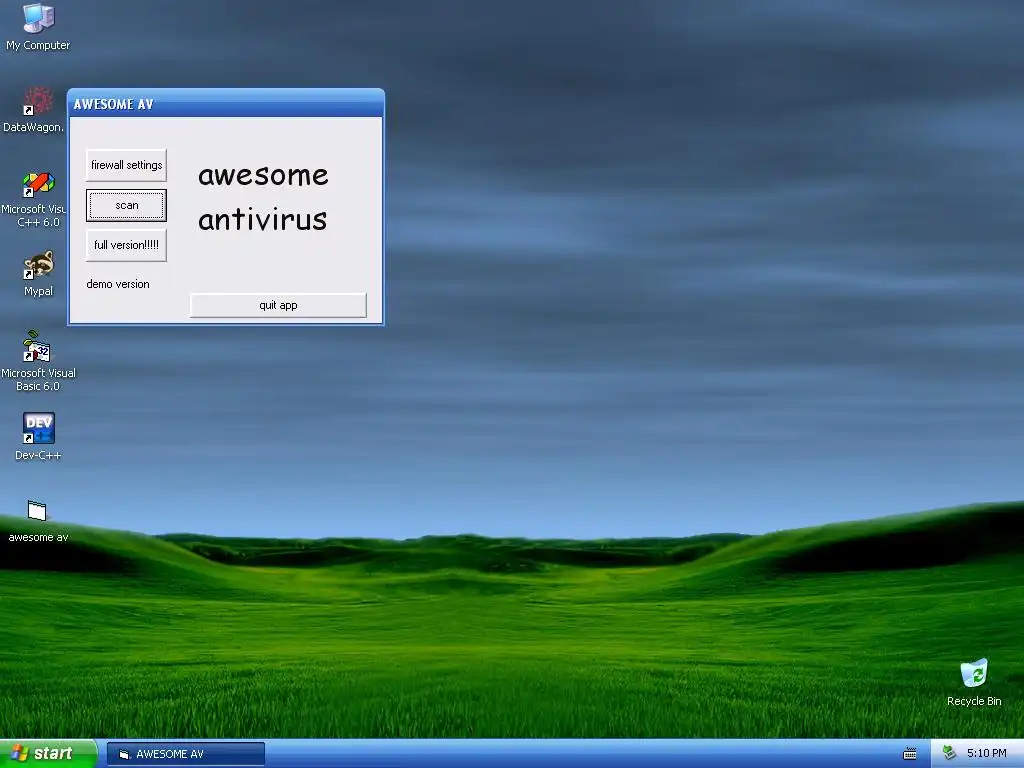Start a scan in Awesome AV
The width and height of the screenshot is (1024, 768).
[x=126, y=205]
